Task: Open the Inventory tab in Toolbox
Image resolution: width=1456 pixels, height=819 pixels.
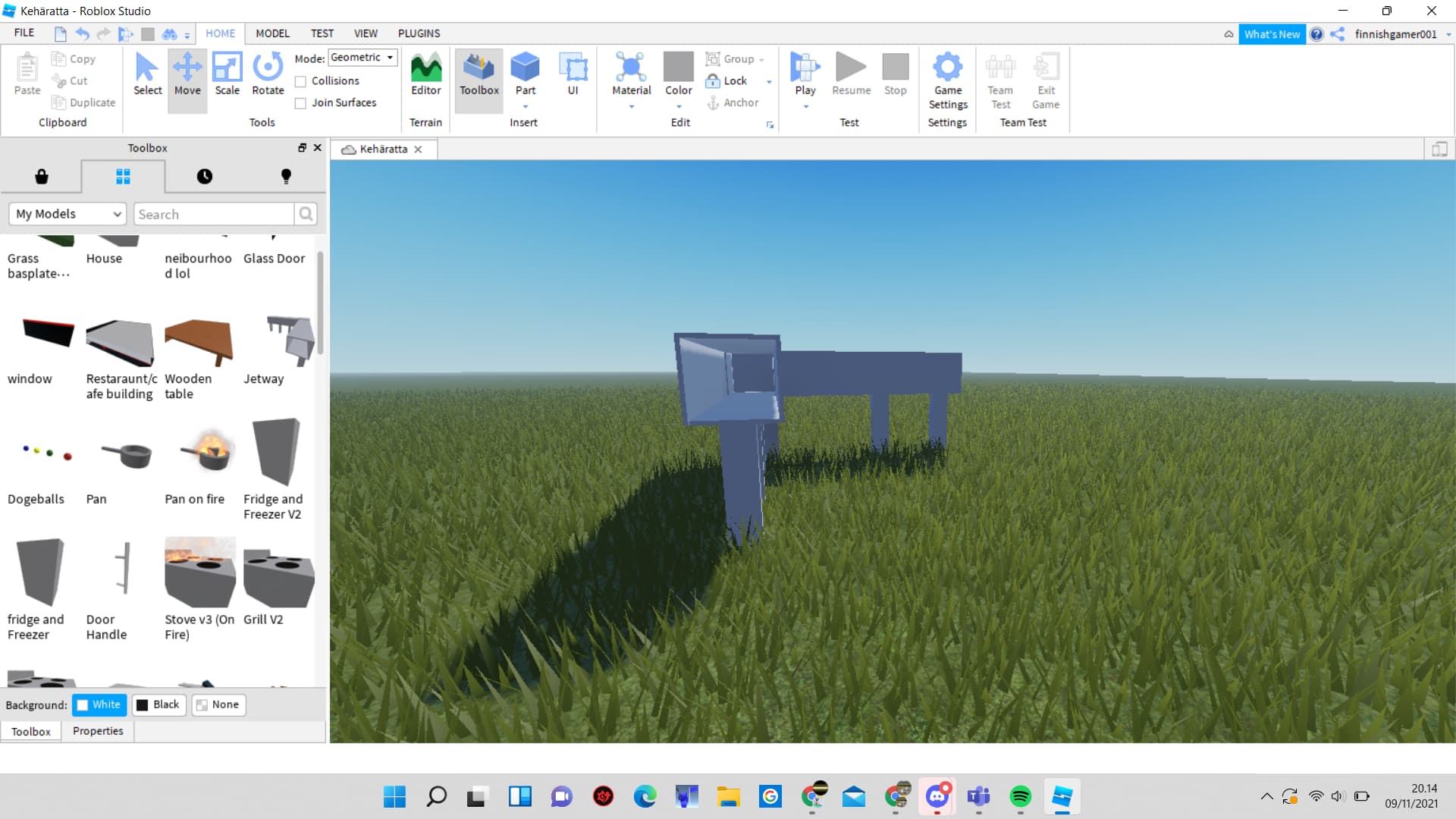Action: (123, 177)
